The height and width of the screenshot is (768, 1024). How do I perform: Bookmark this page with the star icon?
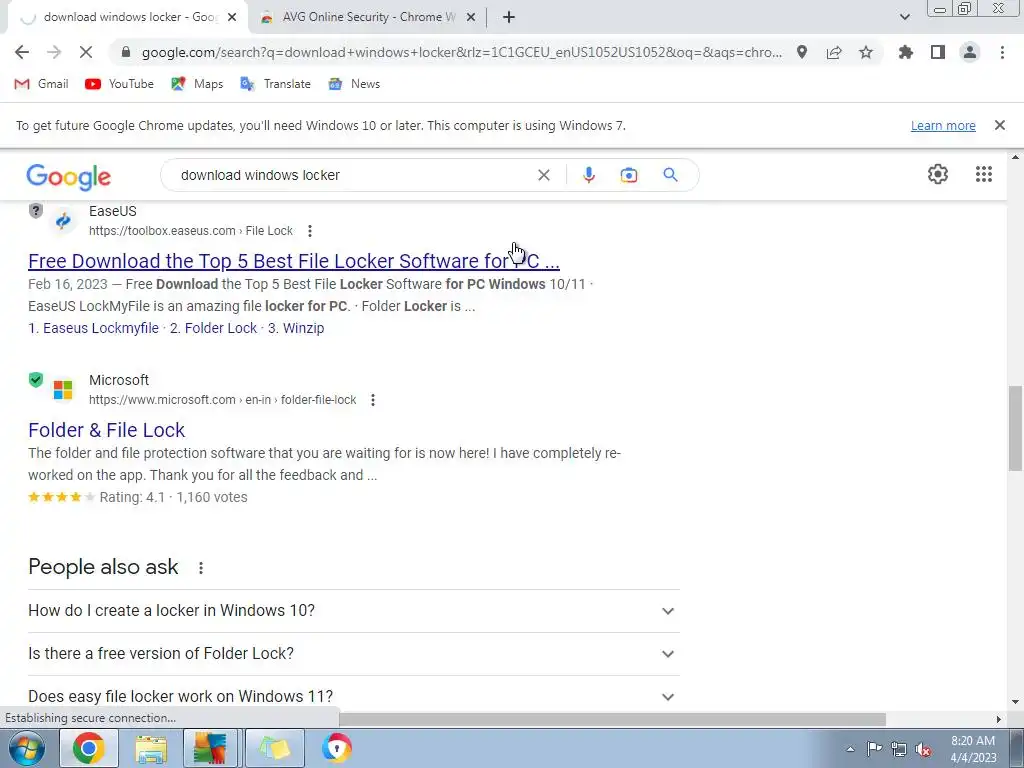point(866,52)
